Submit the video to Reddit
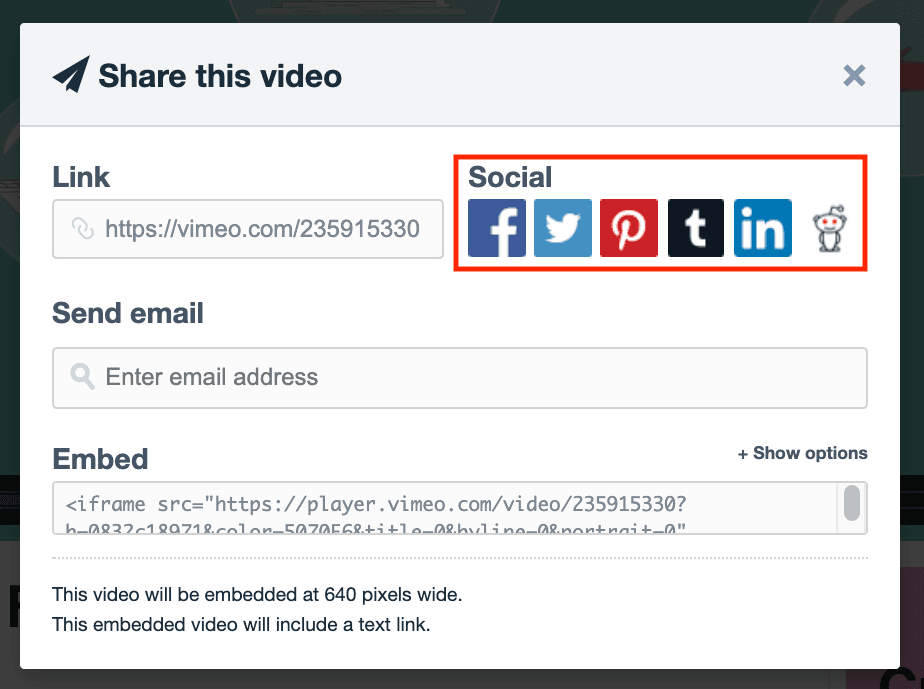Viewport: 924px width, 689px height. coord(829,229)
